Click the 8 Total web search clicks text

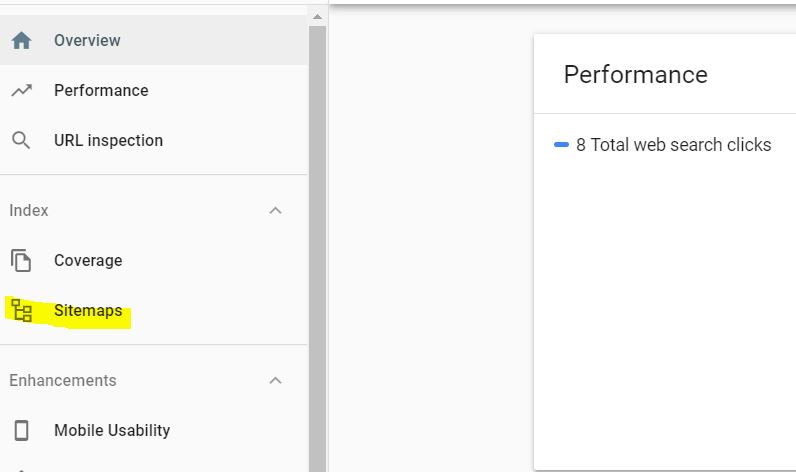click(x=673, y=145)
